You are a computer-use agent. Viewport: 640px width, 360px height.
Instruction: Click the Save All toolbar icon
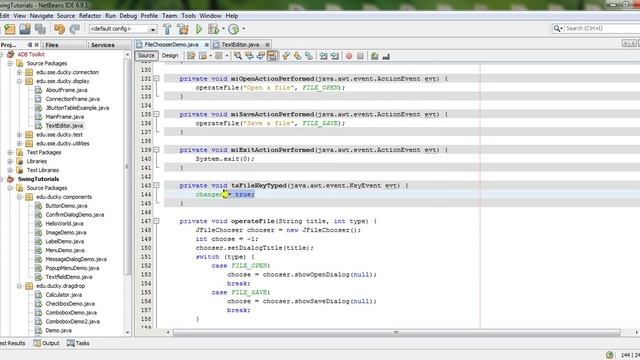pos(40,29)
